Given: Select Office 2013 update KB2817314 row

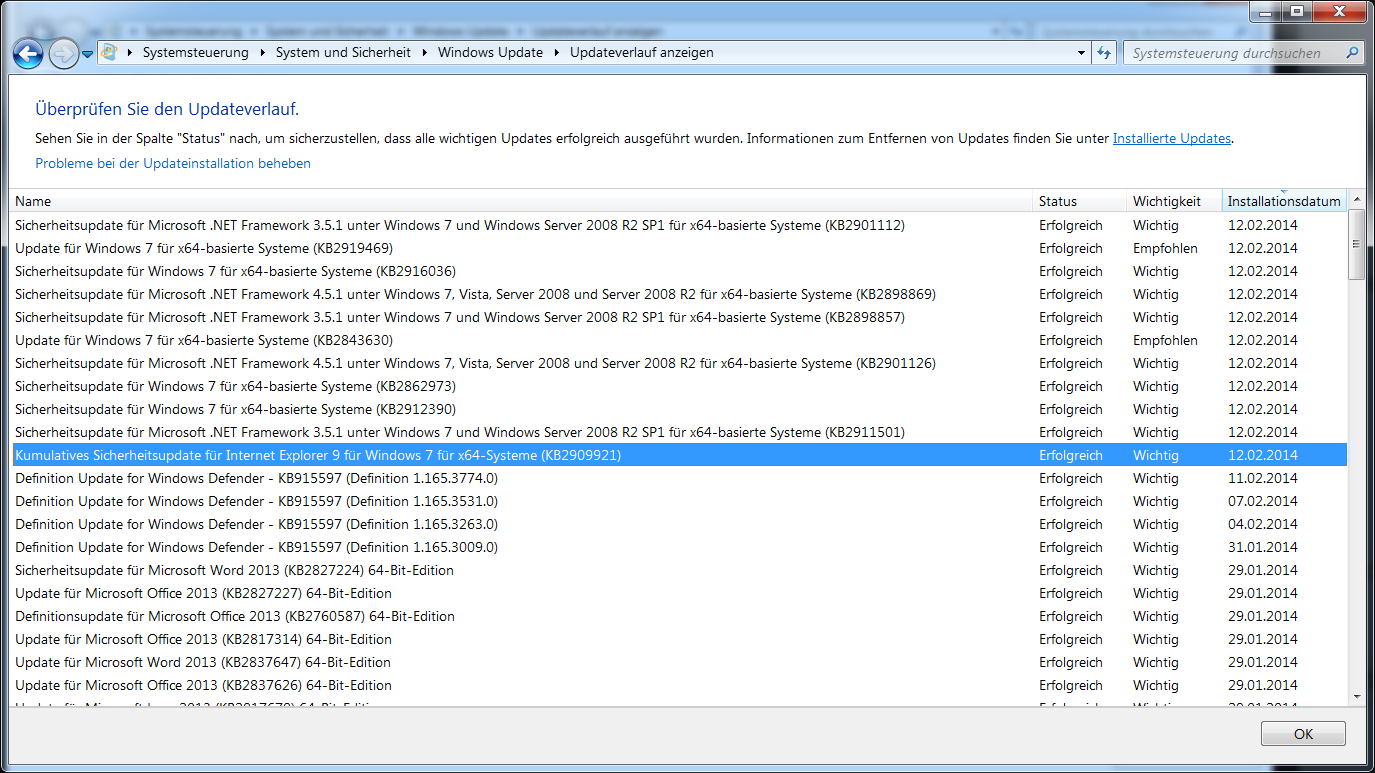Looking at the screenshot, I should coord(679,639).
